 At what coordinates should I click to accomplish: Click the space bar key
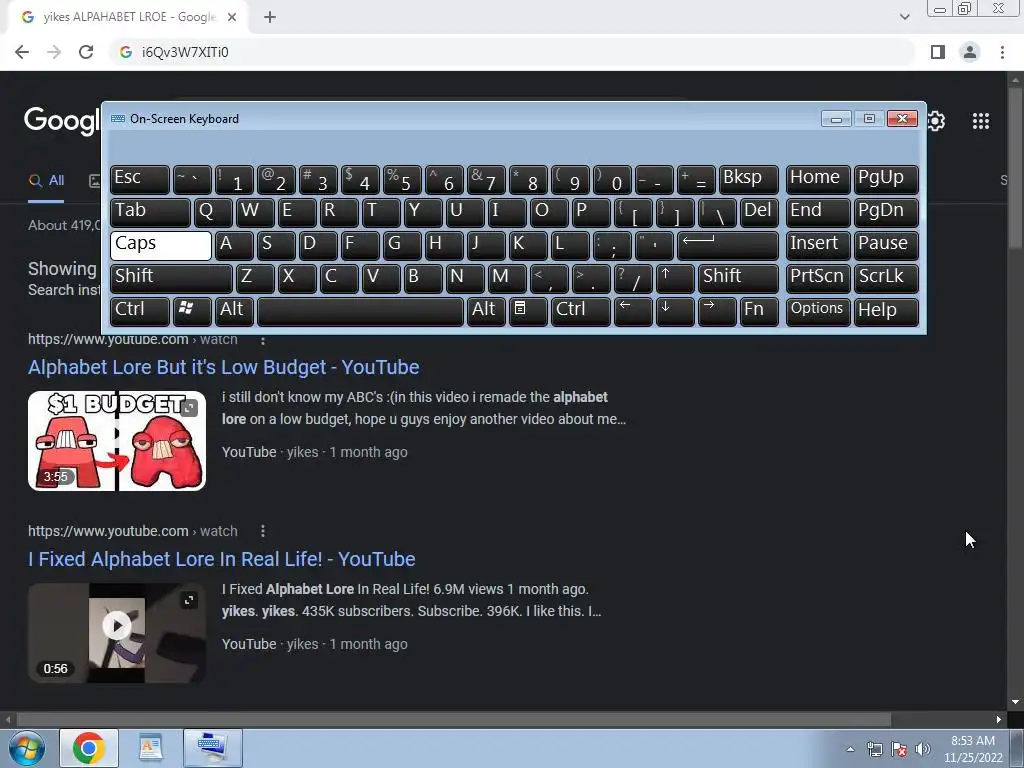360,312
